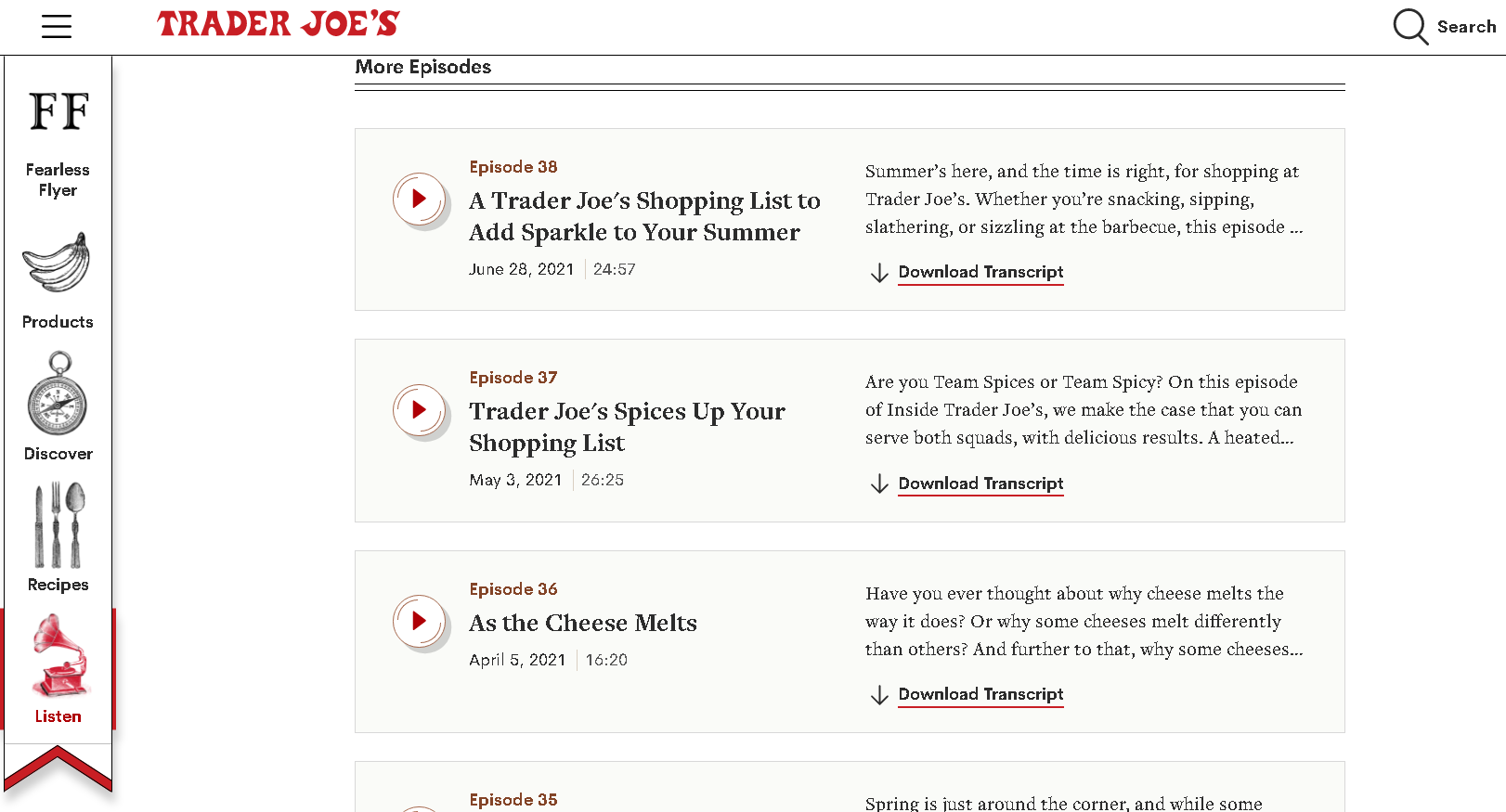
Task: Click duration '16:20'
Action: click(x=606, y=660)
